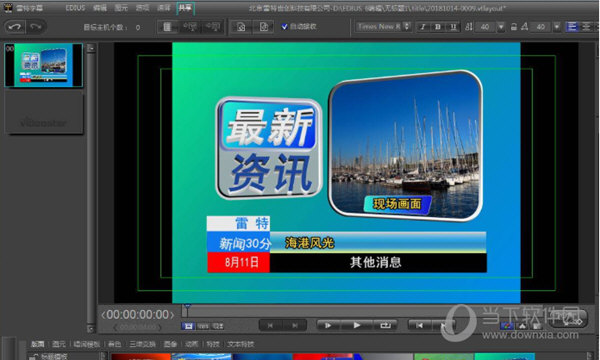The width and height of the screenshot is (600, 360).
Task: Select the harbor photo frame on canvas
Action: pyautogui.click(x=406, y=145)
